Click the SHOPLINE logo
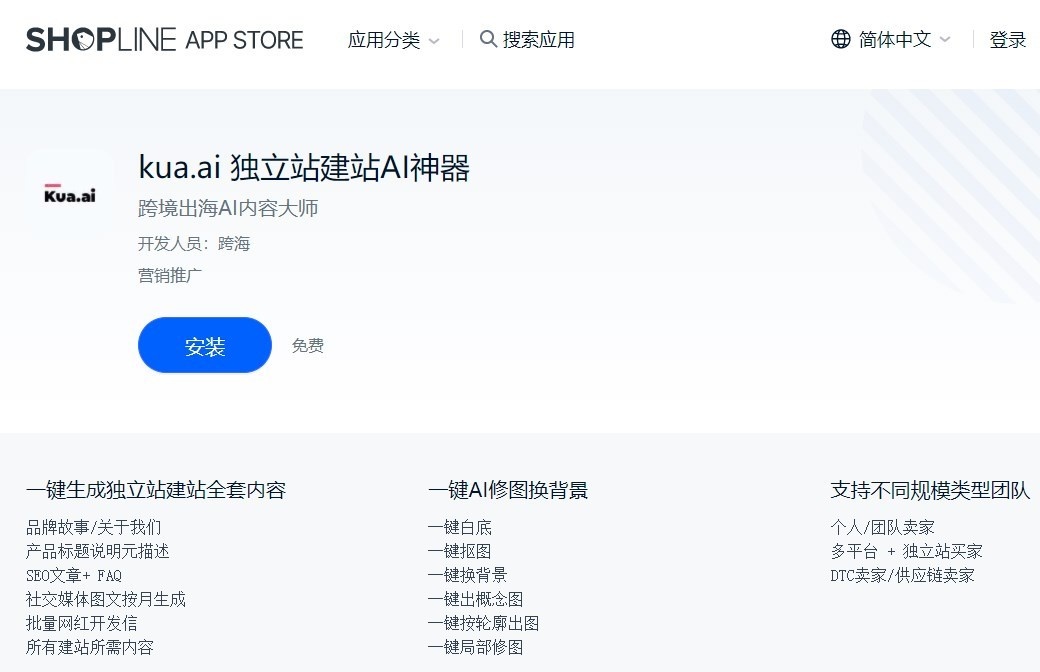This screenshot has width=1040, height=672. [x=100, y=39]
